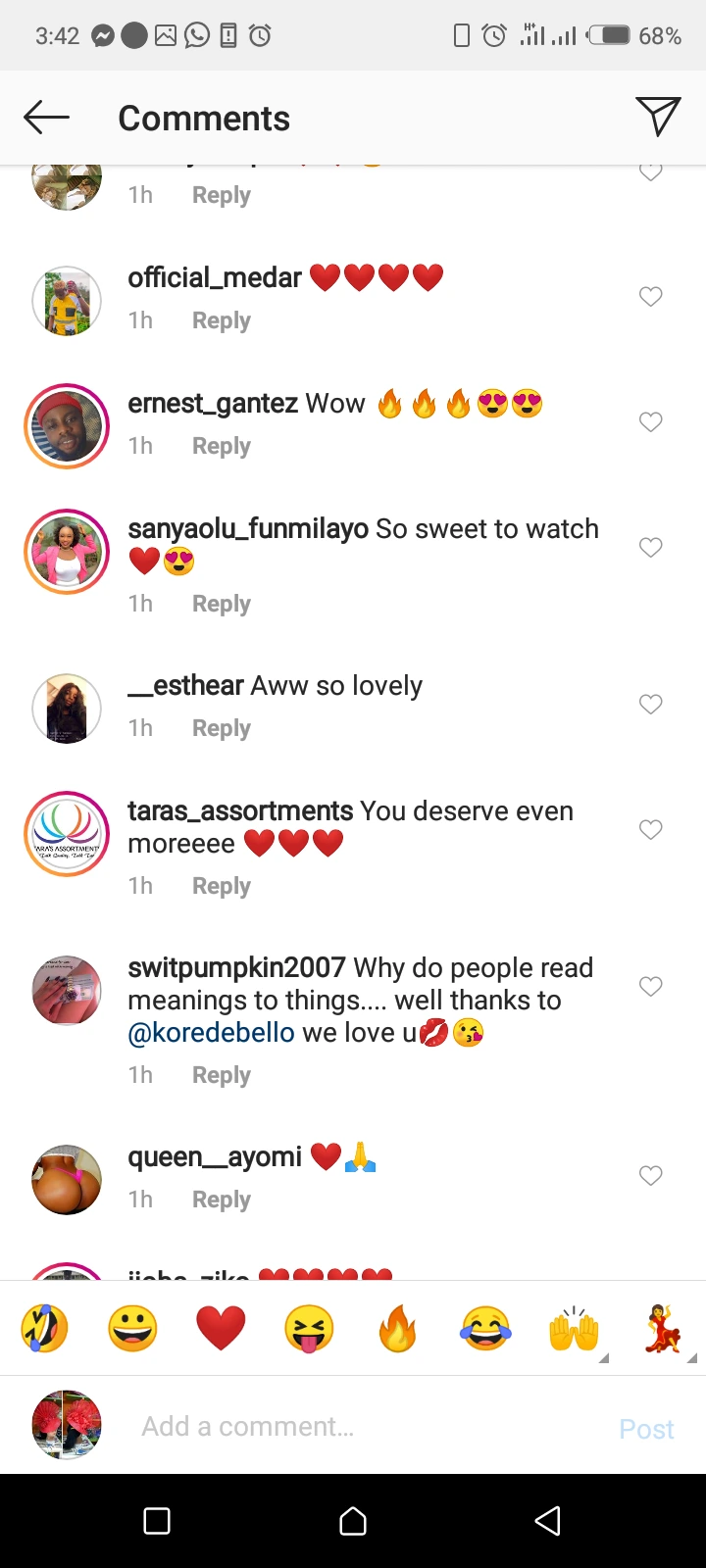The height and width of the screenshot is (1568, 706).
Task: Like official_medar's comment with heart
Action: click(x=651, y=297)
